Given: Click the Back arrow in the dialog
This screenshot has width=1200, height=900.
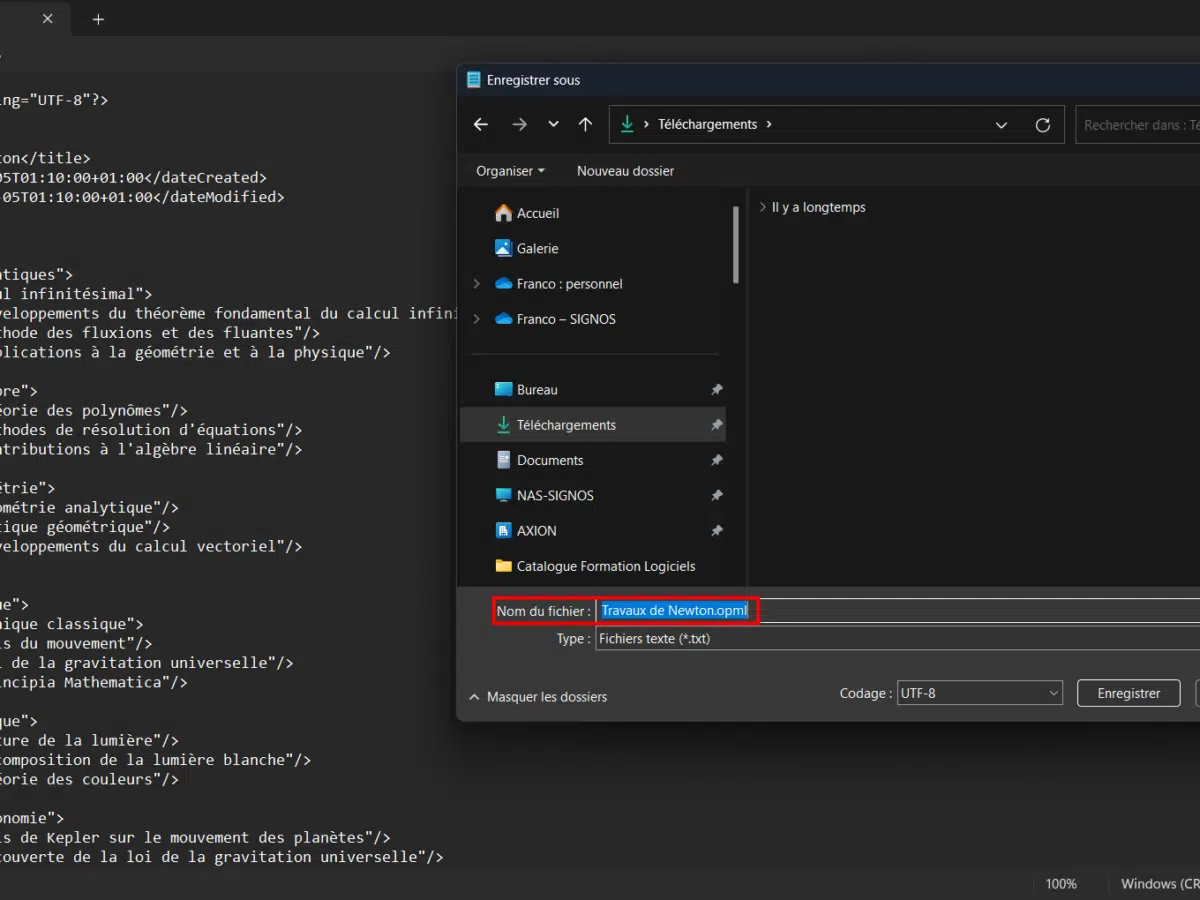Looking at the screenshot, I should click(481, 125).
